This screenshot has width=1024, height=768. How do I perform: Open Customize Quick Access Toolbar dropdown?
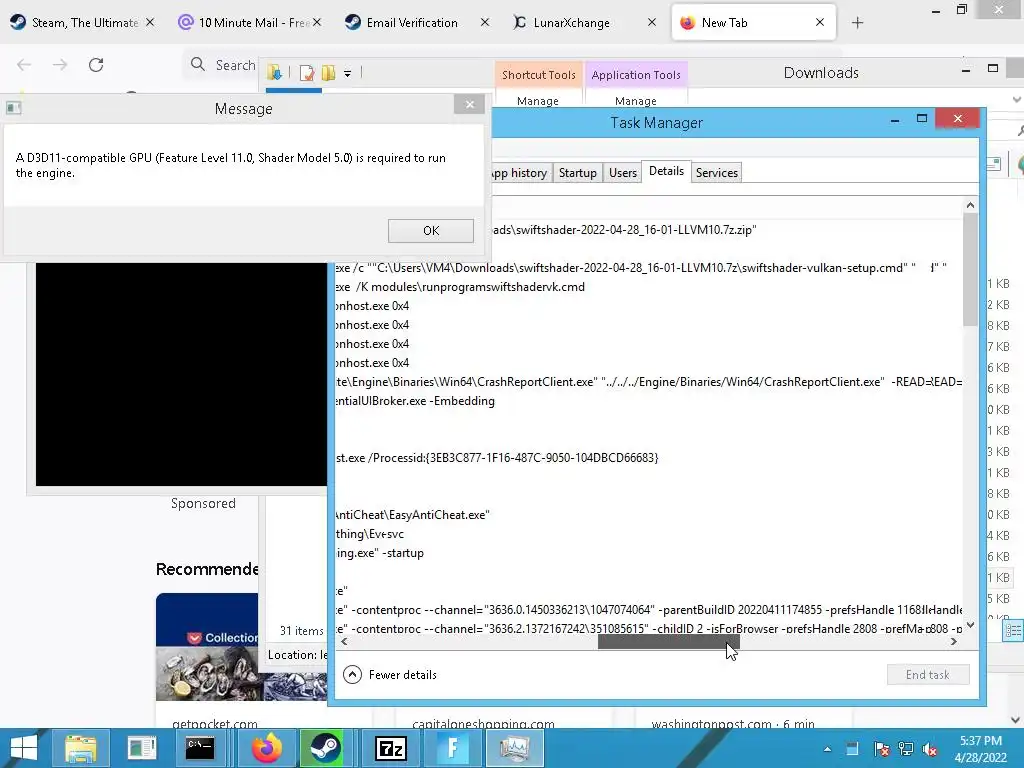[x=347, y=74]
